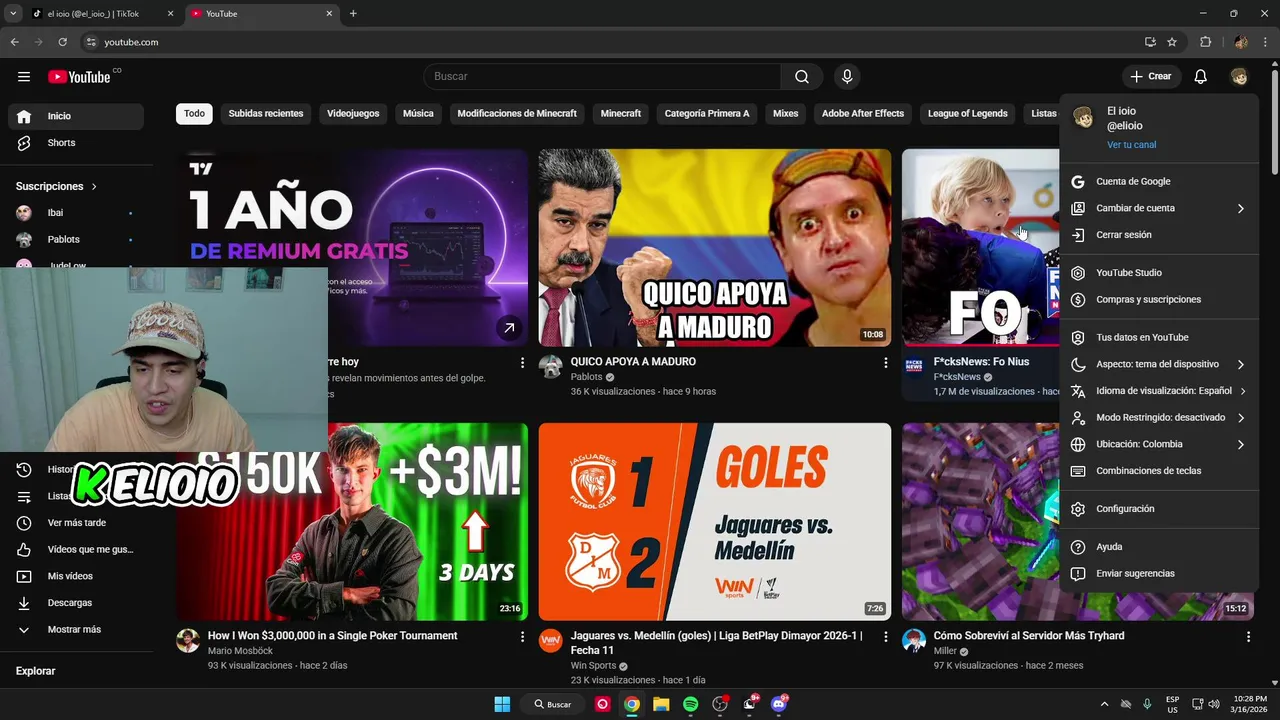Open Windows Start menu
The width and height of the screenshot is (1280, 720).
pyautogui.click(x=502, y=704)
